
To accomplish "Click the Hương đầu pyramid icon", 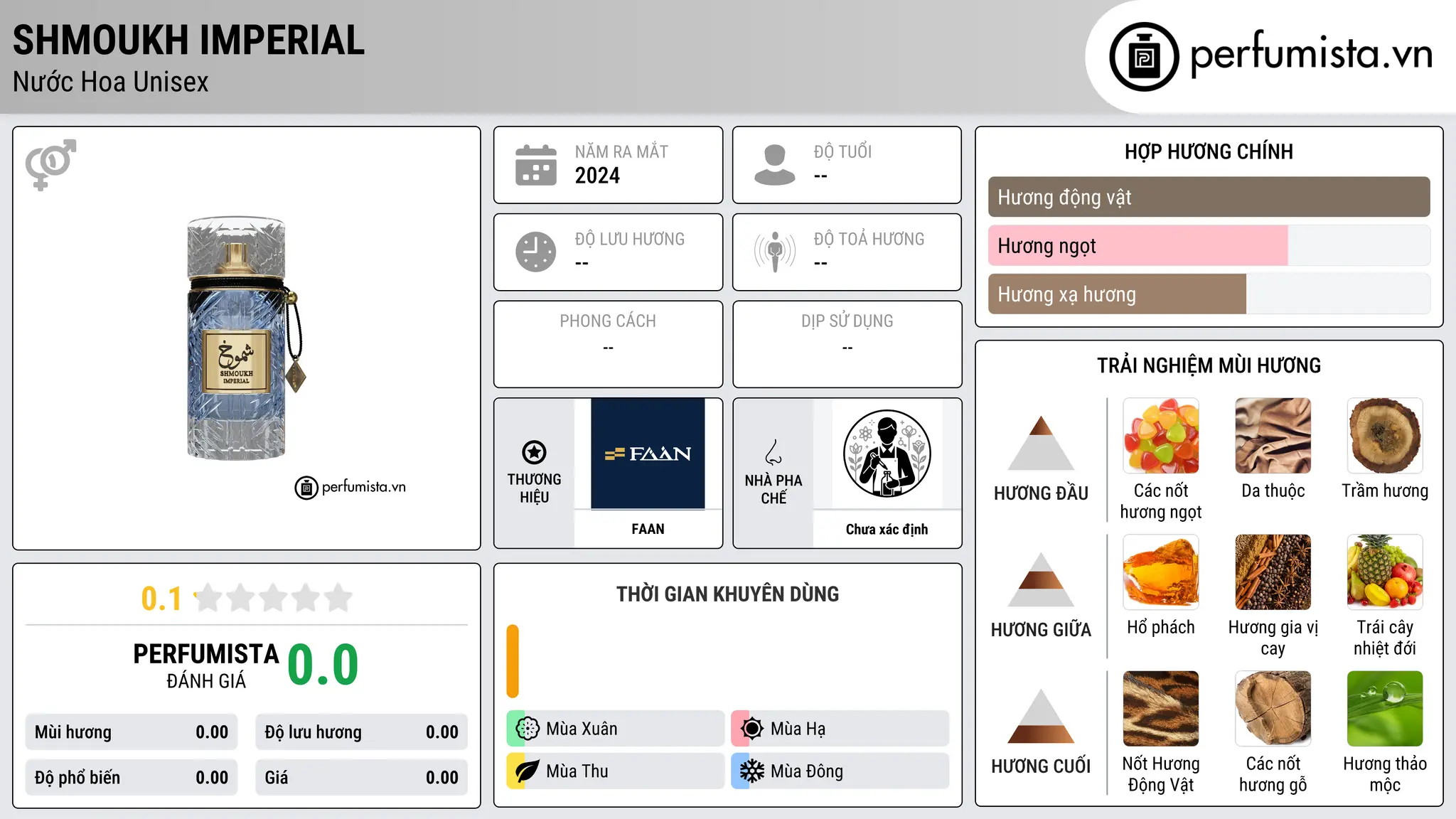I will tap(1041, 443).
